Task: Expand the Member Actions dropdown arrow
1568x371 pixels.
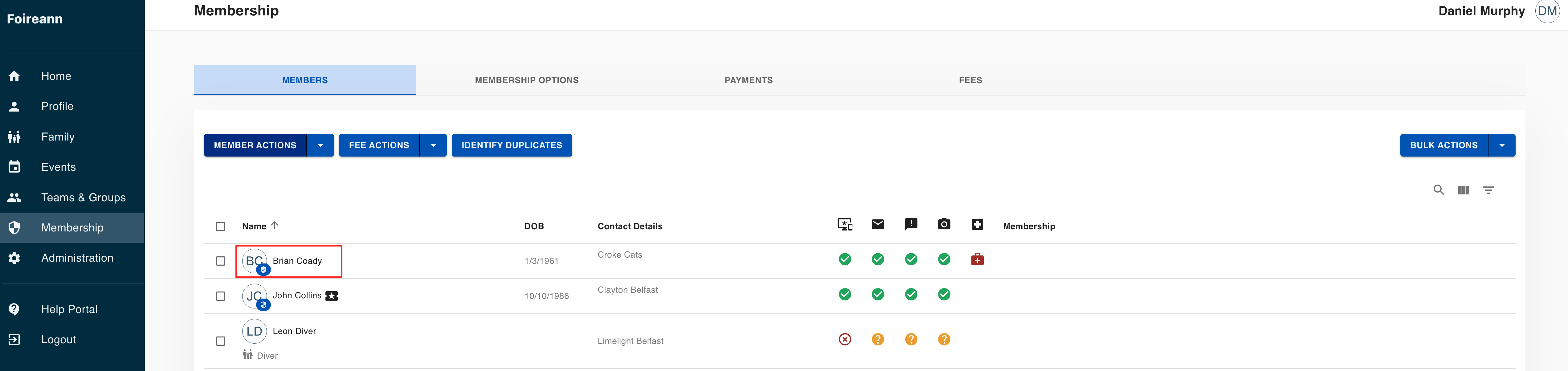Action: pos(321,145)
